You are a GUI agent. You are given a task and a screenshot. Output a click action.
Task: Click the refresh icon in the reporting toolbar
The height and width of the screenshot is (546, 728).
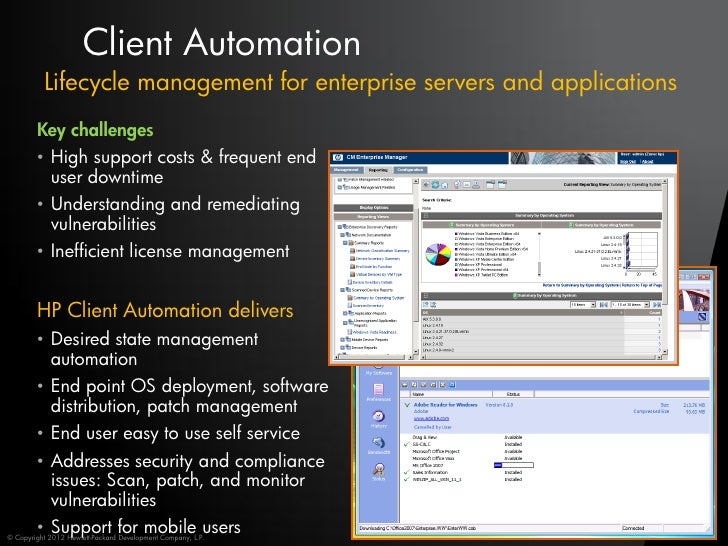[x=436, y=185]
